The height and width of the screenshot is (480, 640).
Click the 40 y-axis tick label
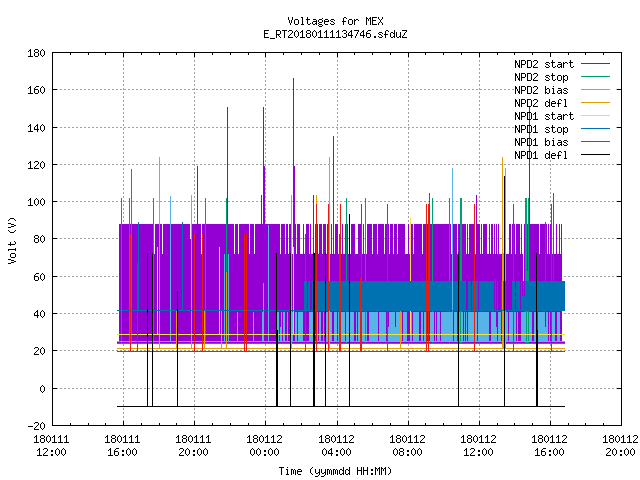click(x=39, y=314)
